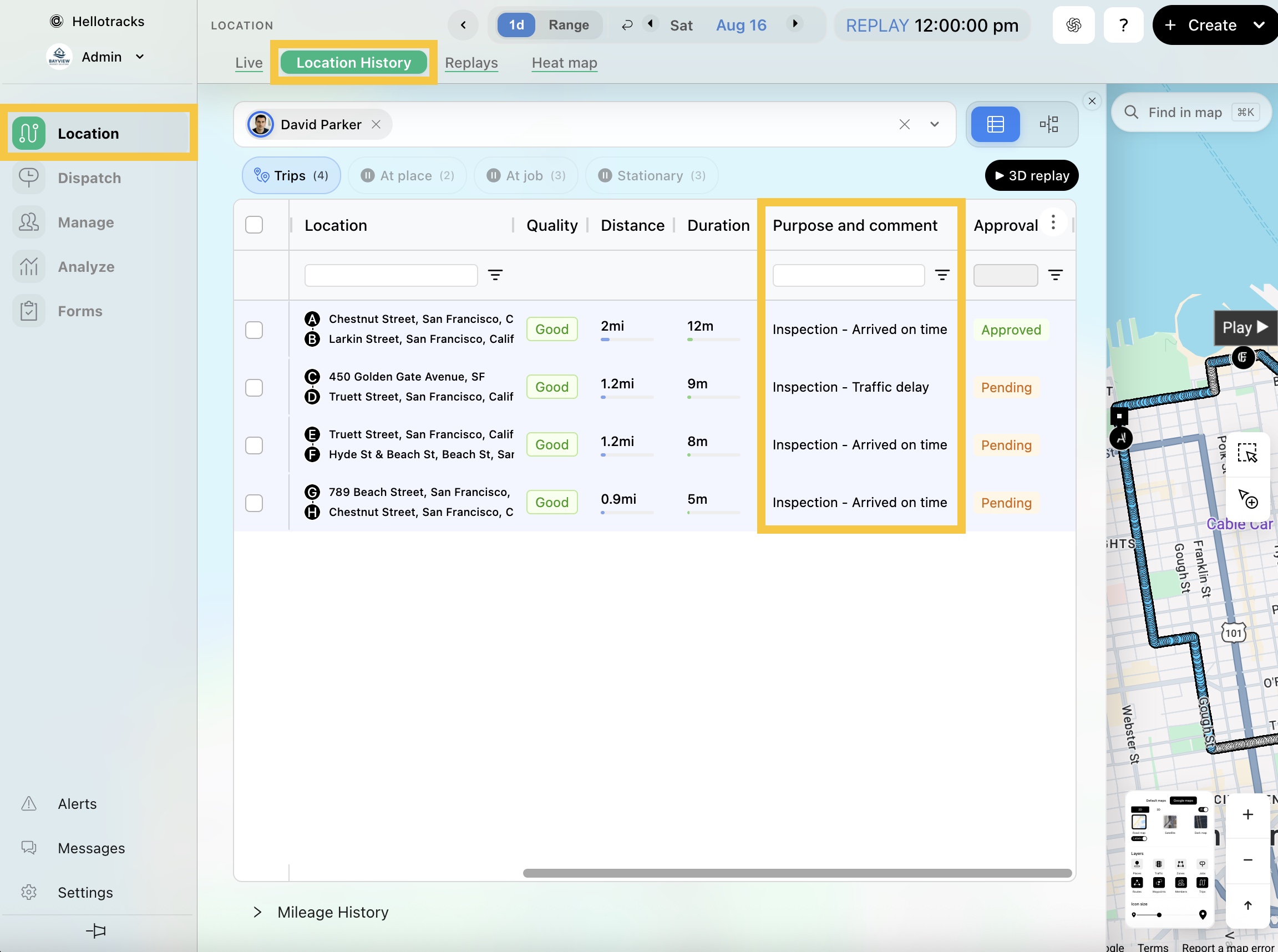Switch to timeline view icon

click(1049, 124)
